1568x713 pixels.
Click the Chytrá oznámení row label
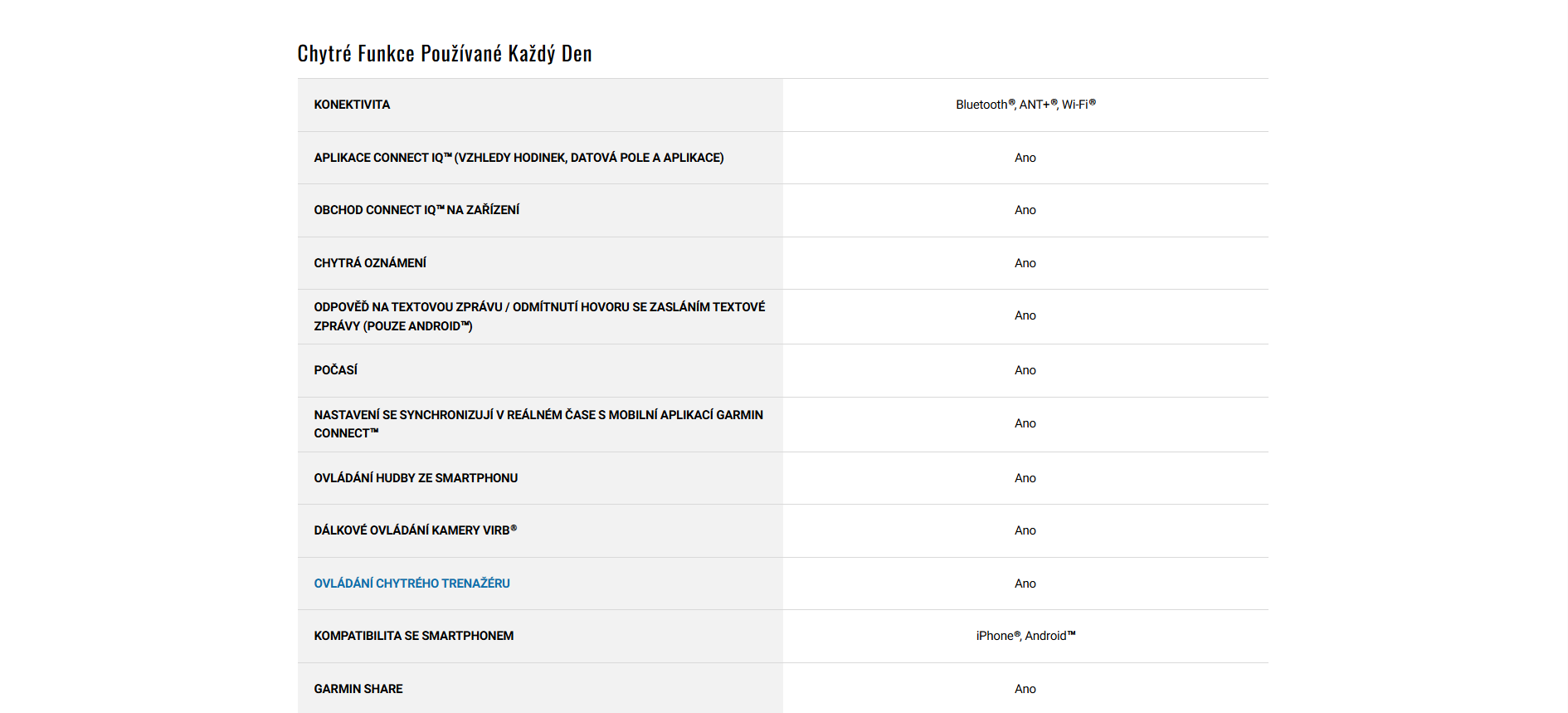[x=370, y=263]
